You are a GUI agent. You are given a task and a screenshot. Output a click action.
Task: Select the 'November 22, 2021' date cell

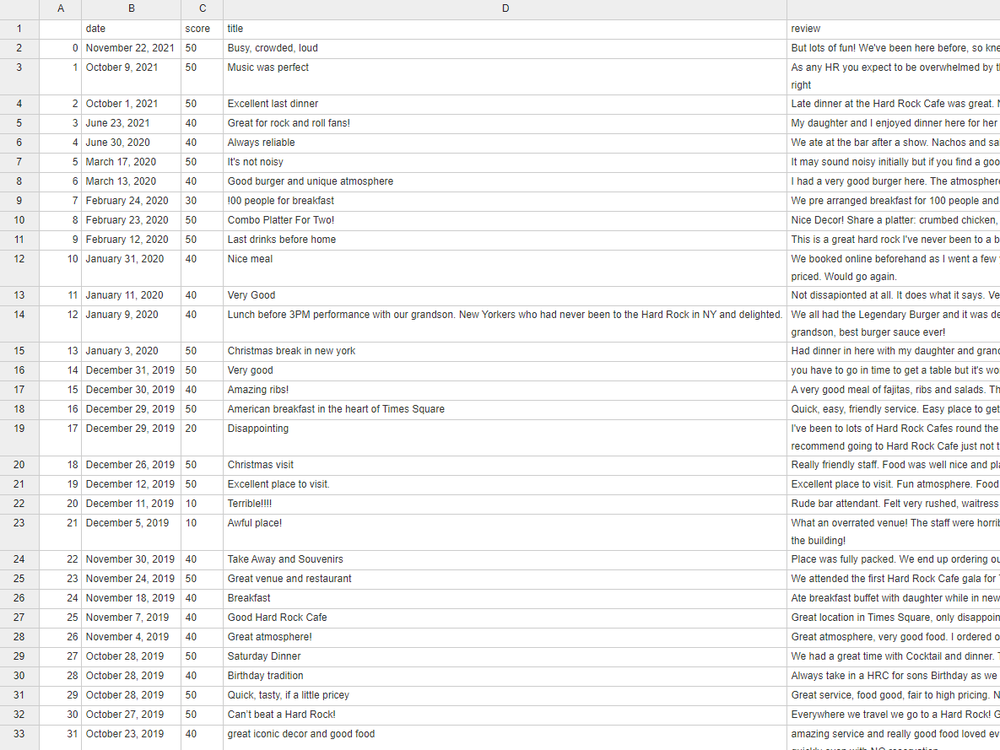(x=130, y=48)
